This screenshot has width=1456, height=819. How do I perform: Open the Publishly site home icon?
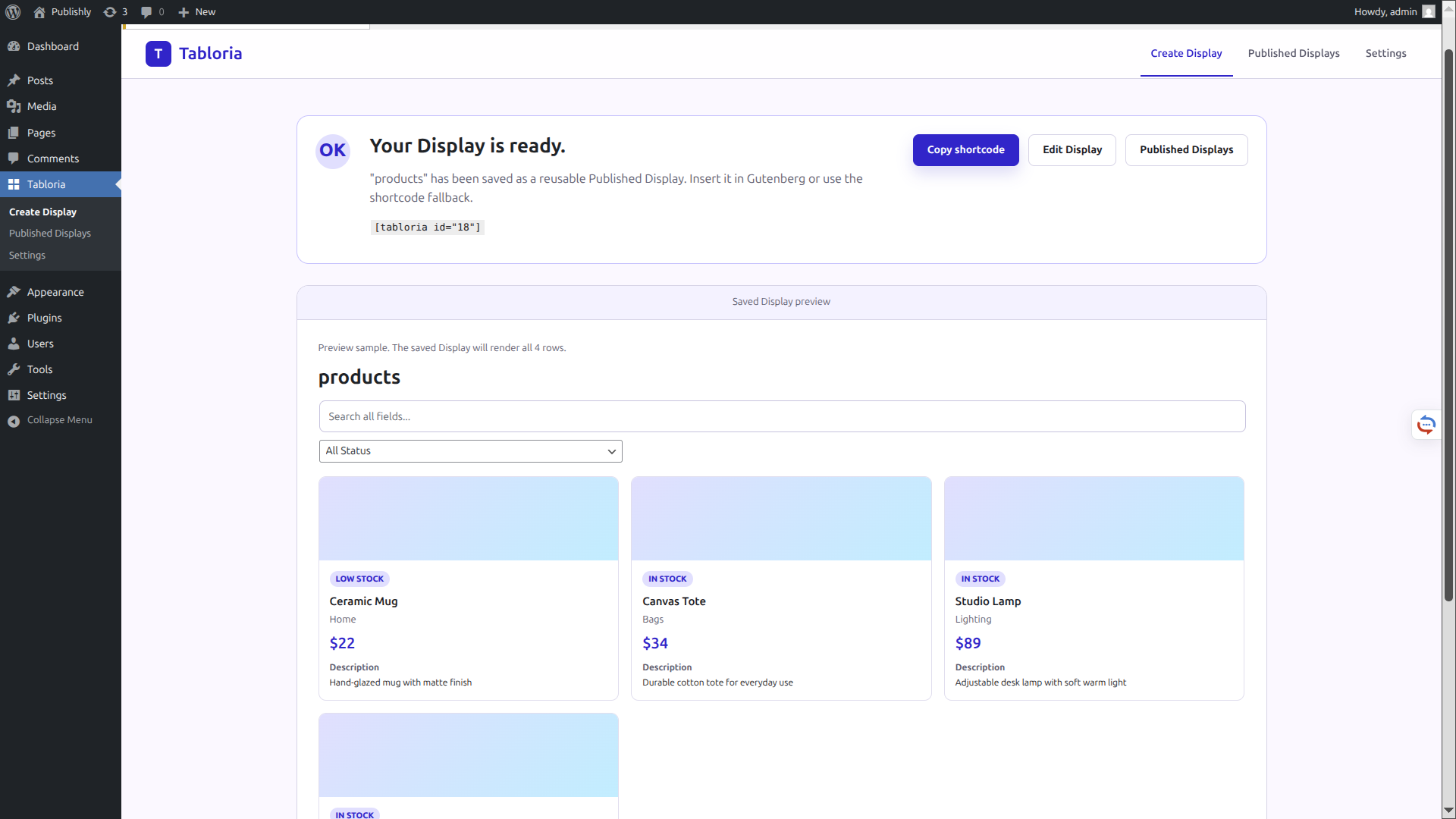coord(39,12)
